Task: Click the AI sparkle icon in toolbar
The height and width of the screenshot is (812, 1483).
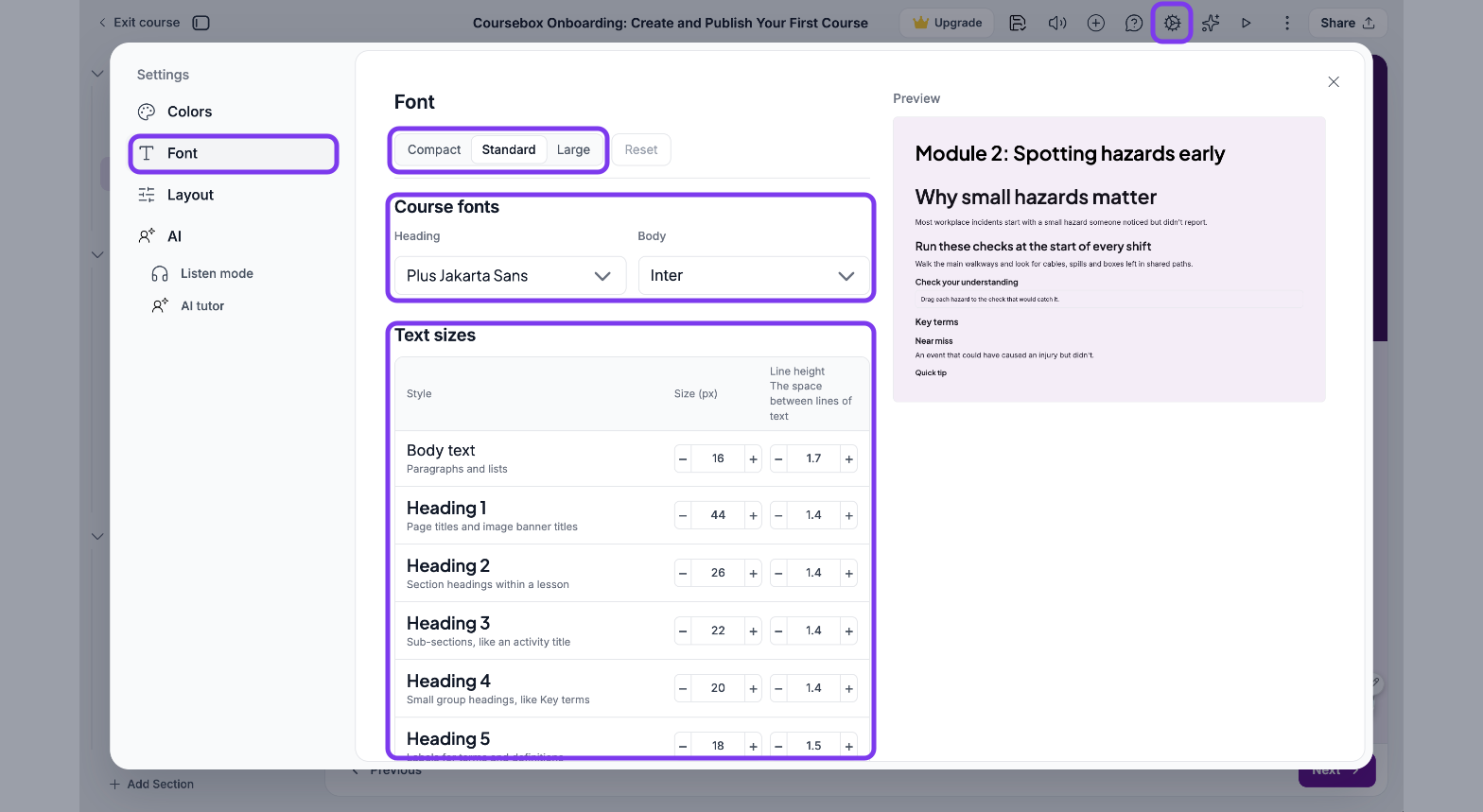Action: click(x=1211, y=23)
